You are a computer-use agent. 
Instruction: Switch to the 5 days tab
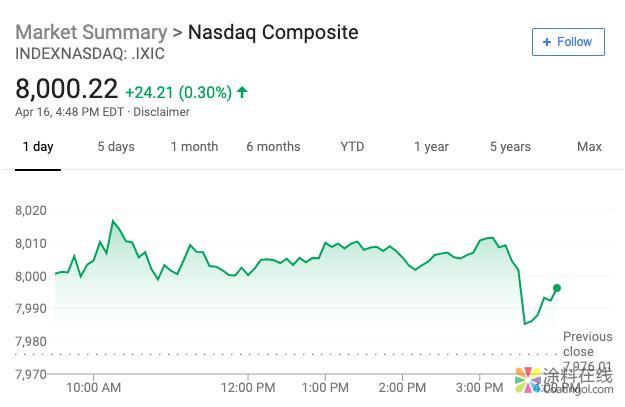point(116,147)
